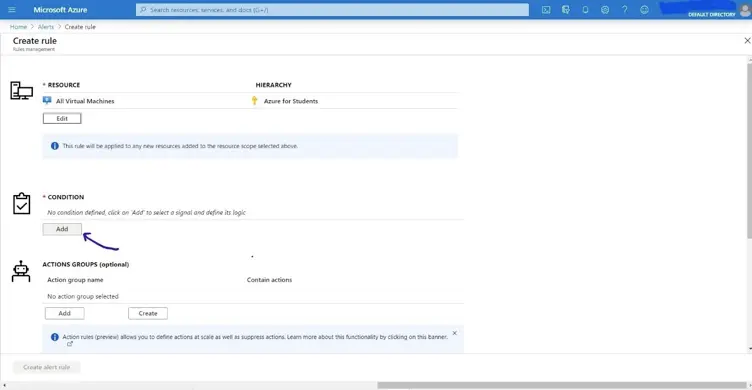The width and height of the screenshot is (752, 390).
Task: Add an existing action group
Action: pyautogui.click(x=64, y=313)
